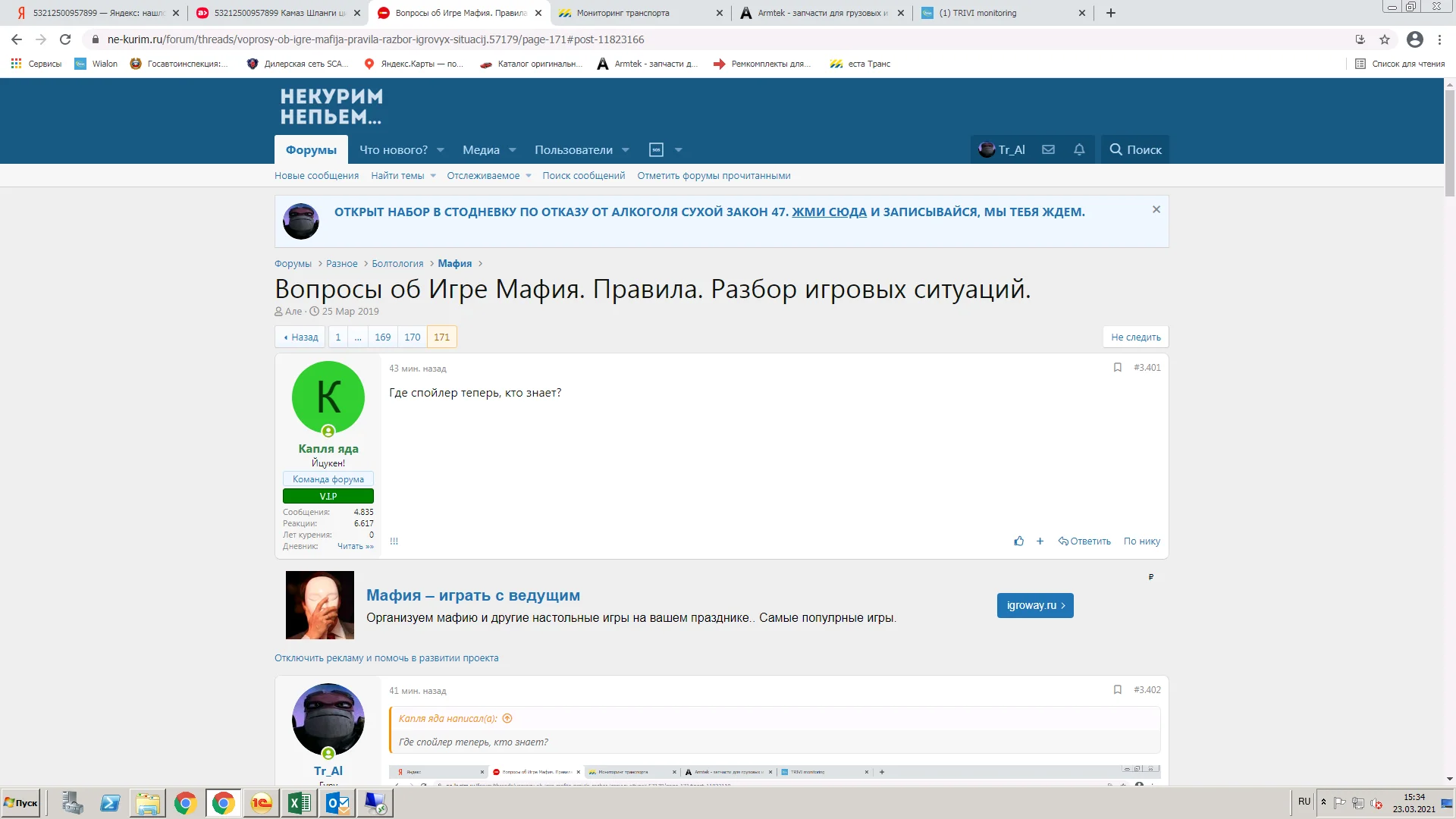
Task: Launch Excel from the Windows taskbar
Action: point(299,802)
